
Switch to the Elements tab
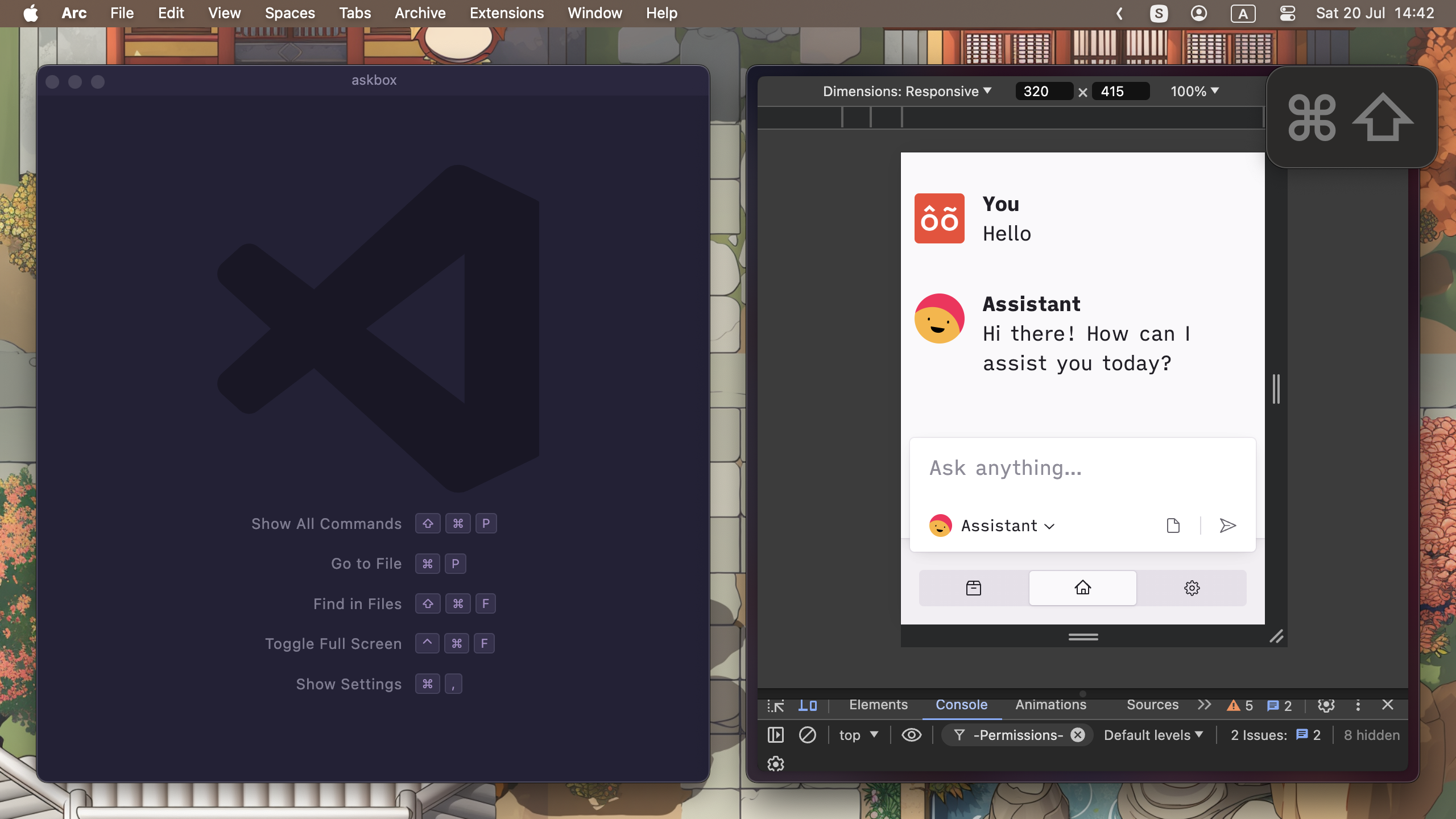(878, 705)
